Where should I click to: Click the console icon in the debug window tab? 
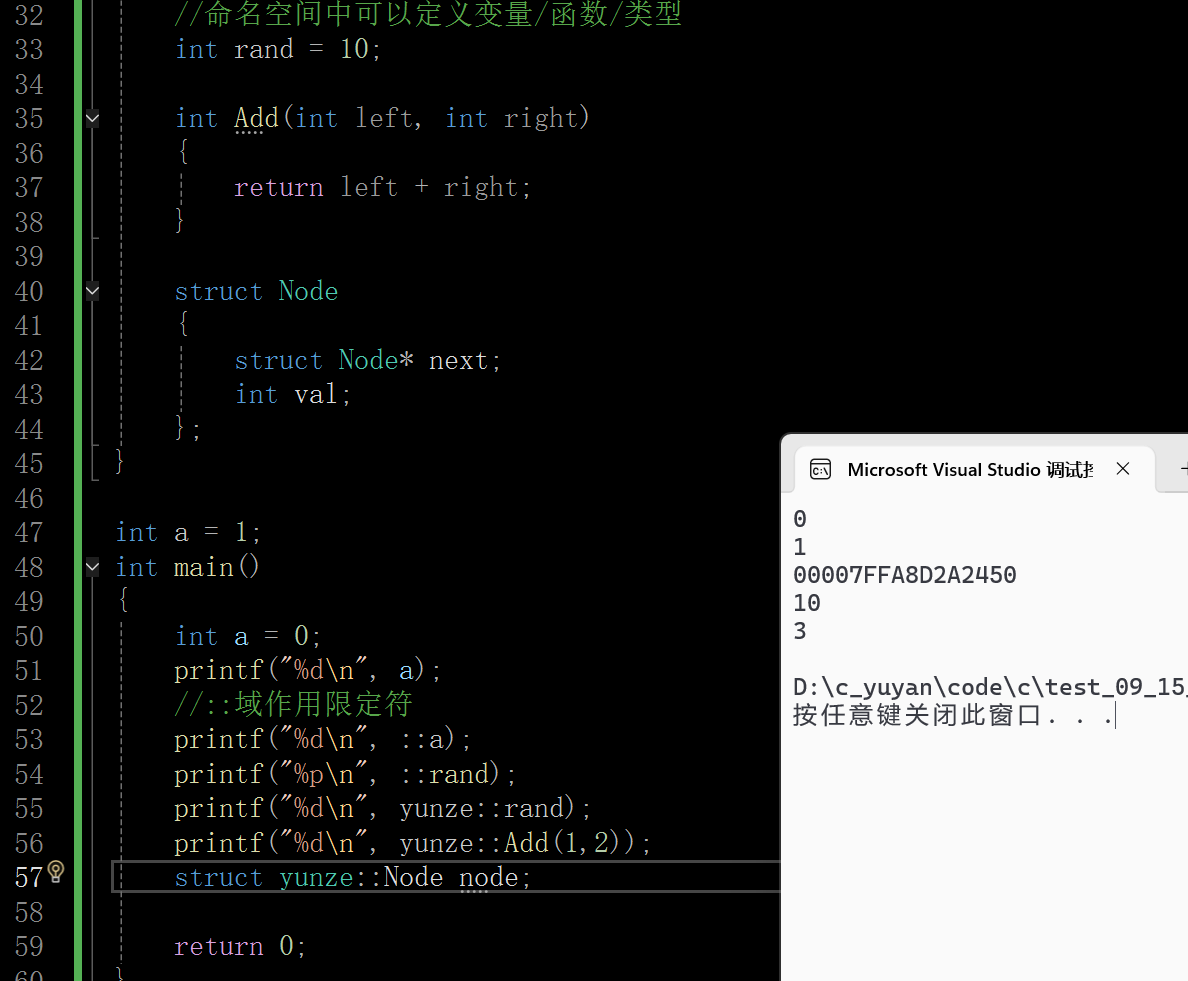(x=821, y=470)
